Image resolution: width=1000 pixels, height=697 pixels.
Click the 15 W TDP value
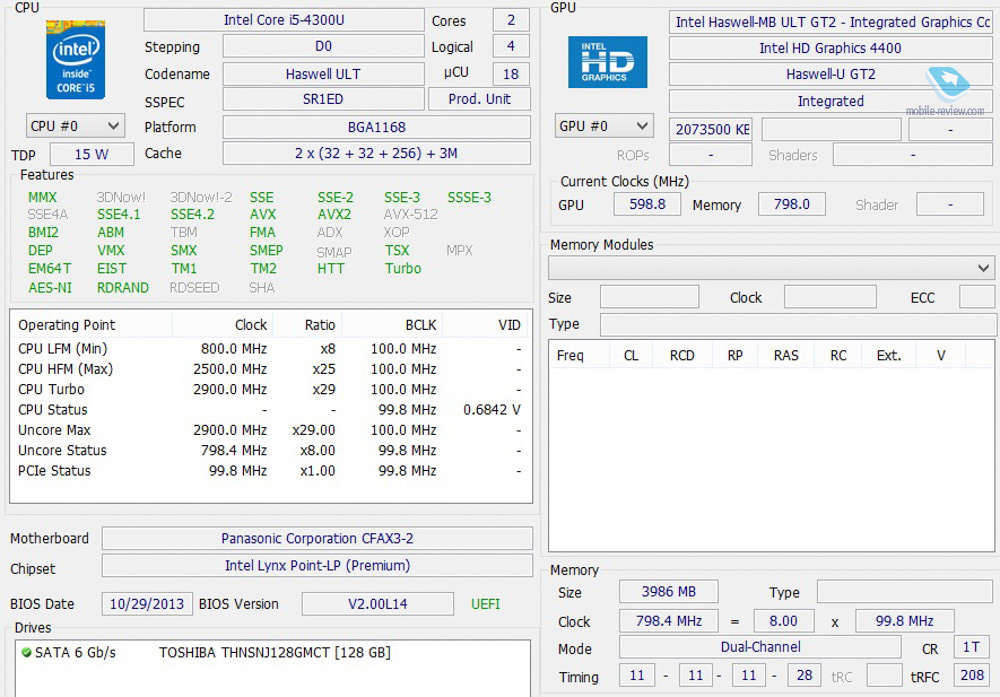point(92,154)
